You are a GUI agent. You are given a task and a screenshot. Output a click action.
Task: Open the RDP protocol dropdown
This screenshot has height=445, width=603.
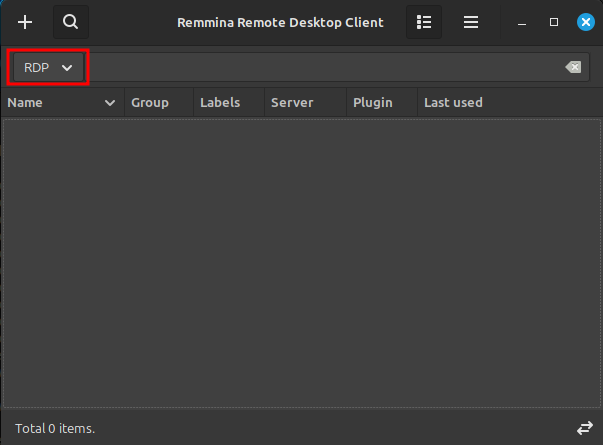pyautogui.click(x=48, y=68)
